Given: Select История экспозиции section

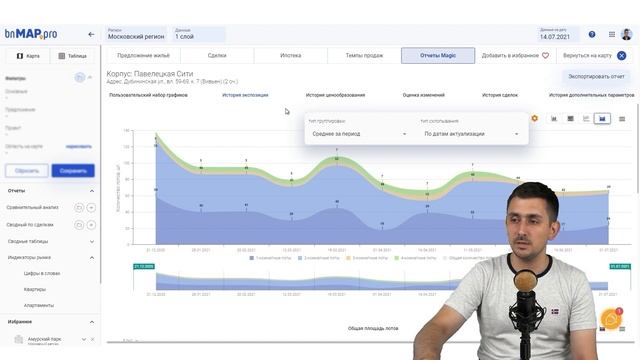Looking at the screenshot, I should click(x=245, y=95).
